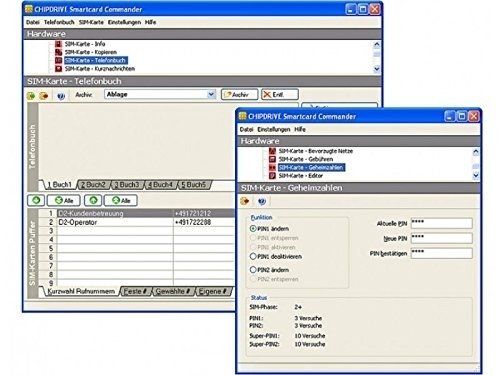
Task: Select 'SIM-Karte - Bevorzugte Netze' tree entry
Action: [x=315, y=151]
